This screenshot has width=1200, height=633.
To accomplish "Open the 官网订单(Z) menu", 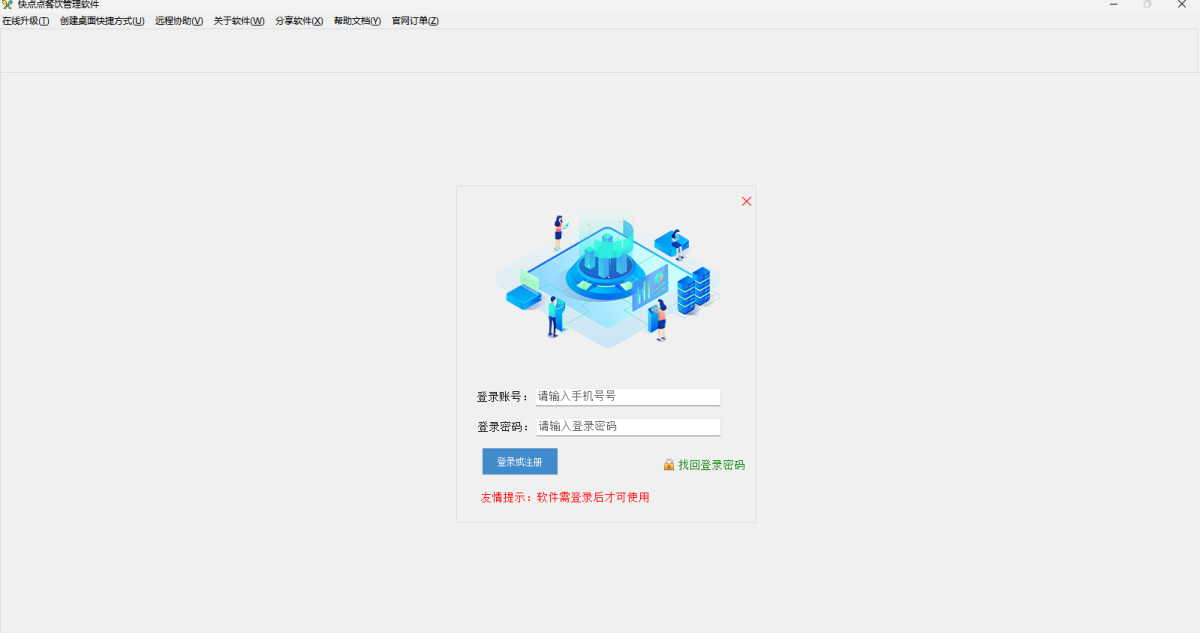I will coord(415,21).
